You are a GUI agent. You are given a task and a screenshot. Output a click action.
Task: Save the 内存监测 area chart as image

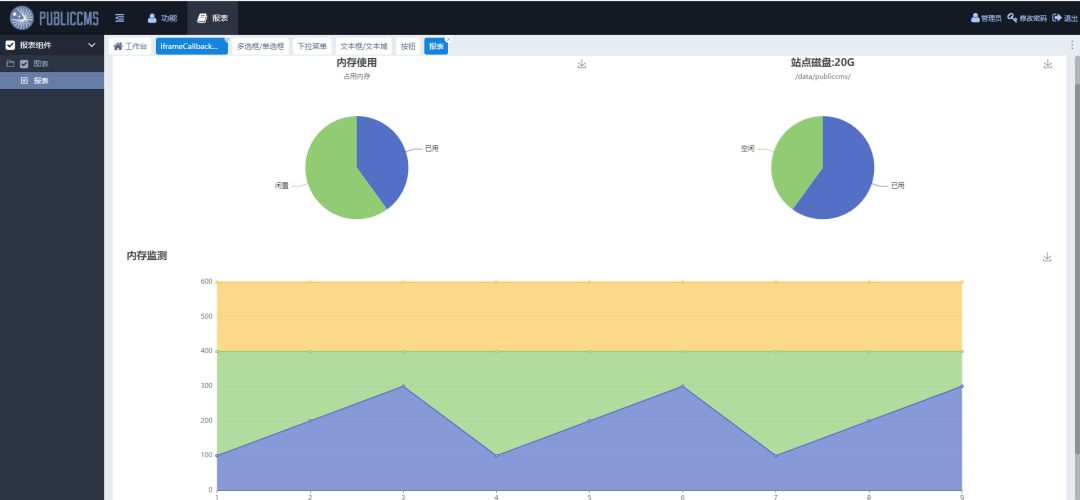tap(1047, 257)
